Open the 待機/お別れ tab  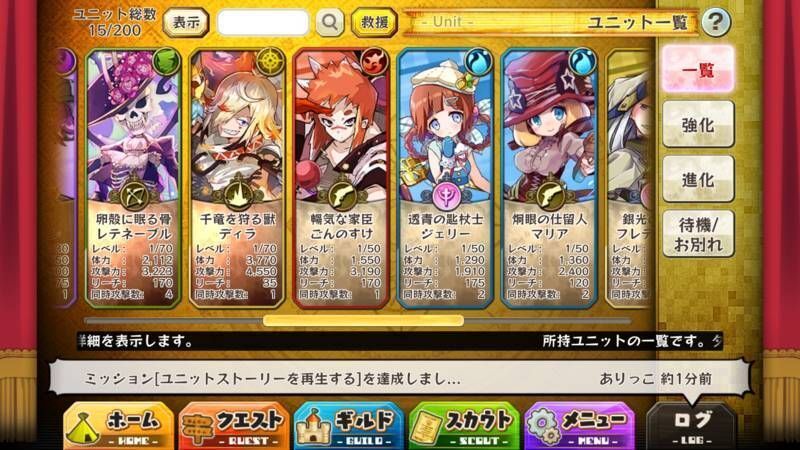698,234
